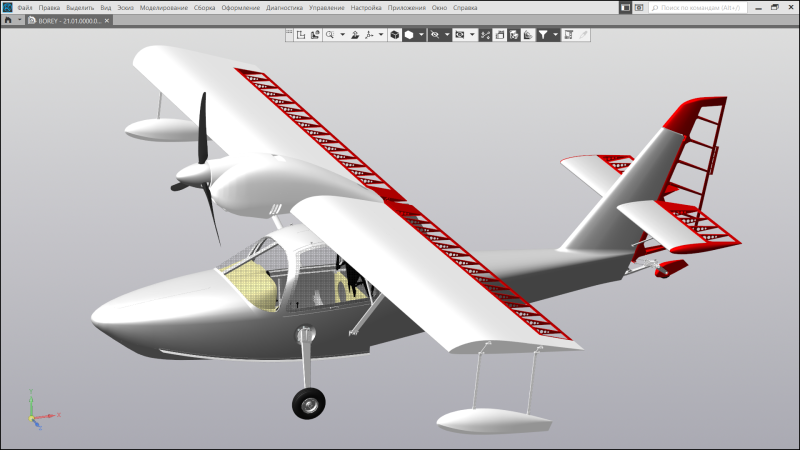Open the Правка menu

coord(49,8)
